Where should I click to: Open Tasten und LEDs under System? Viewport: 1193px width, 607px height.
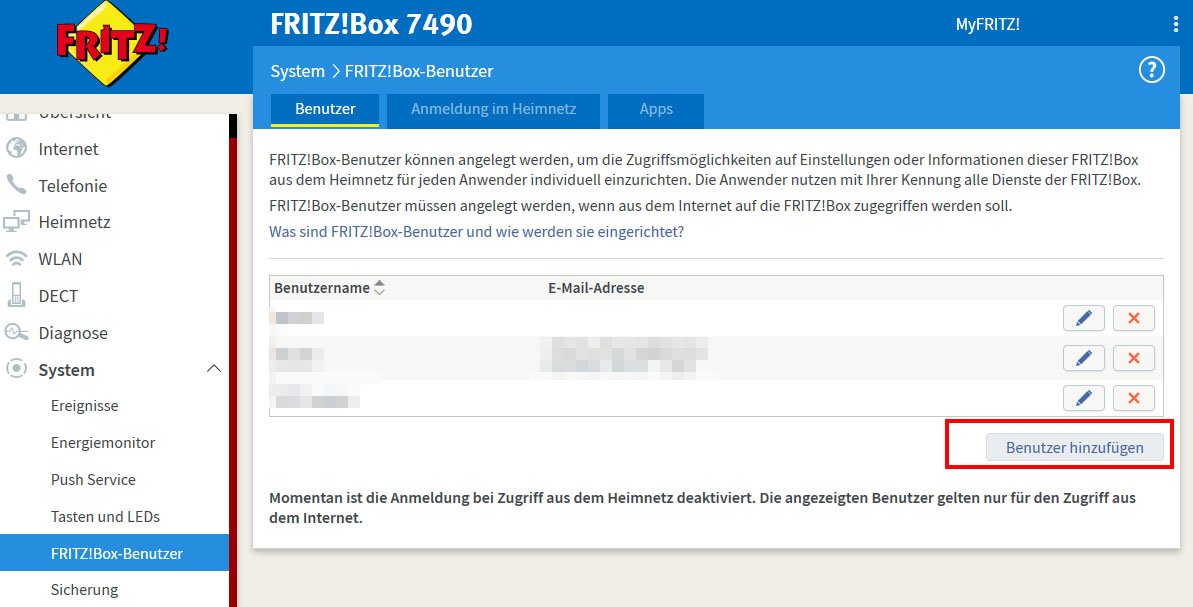tap(105, 516)
